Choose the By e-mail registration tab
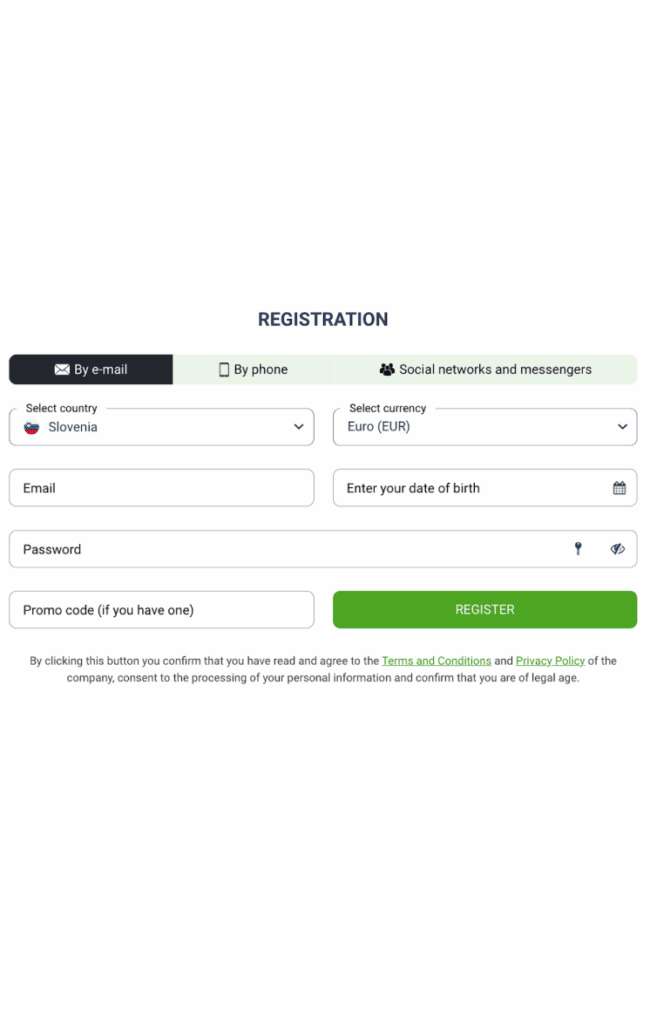This screenshot has height=1024, width=650. 92,370
